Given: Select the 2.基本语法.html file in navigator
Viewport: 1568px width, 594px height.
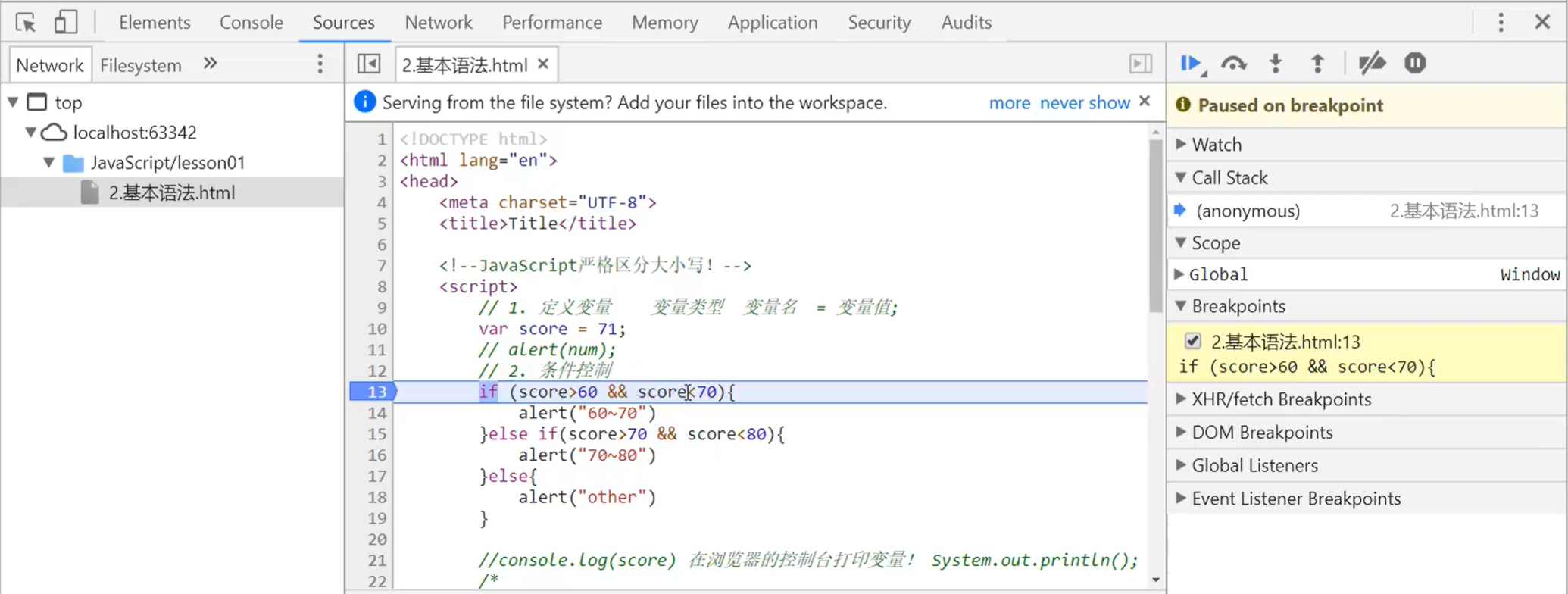Looking at the screenshot, I should point(172,192).
